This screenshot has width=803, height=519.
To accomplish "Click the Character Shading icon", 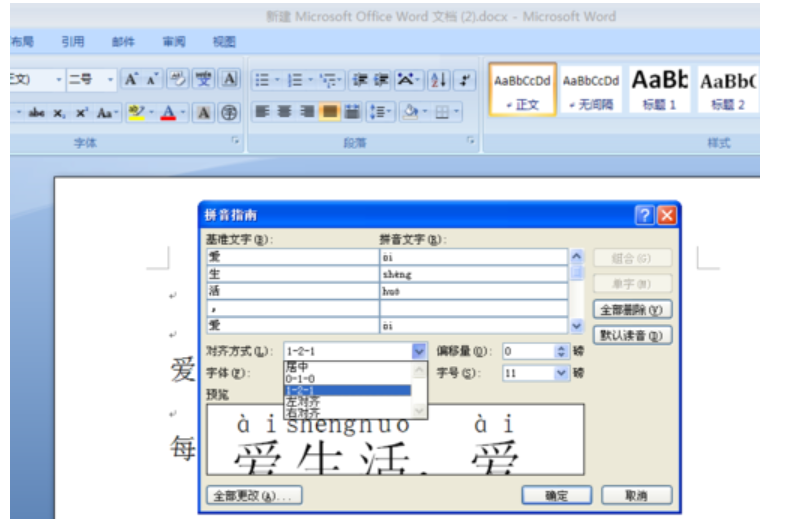I will (203, 112).
